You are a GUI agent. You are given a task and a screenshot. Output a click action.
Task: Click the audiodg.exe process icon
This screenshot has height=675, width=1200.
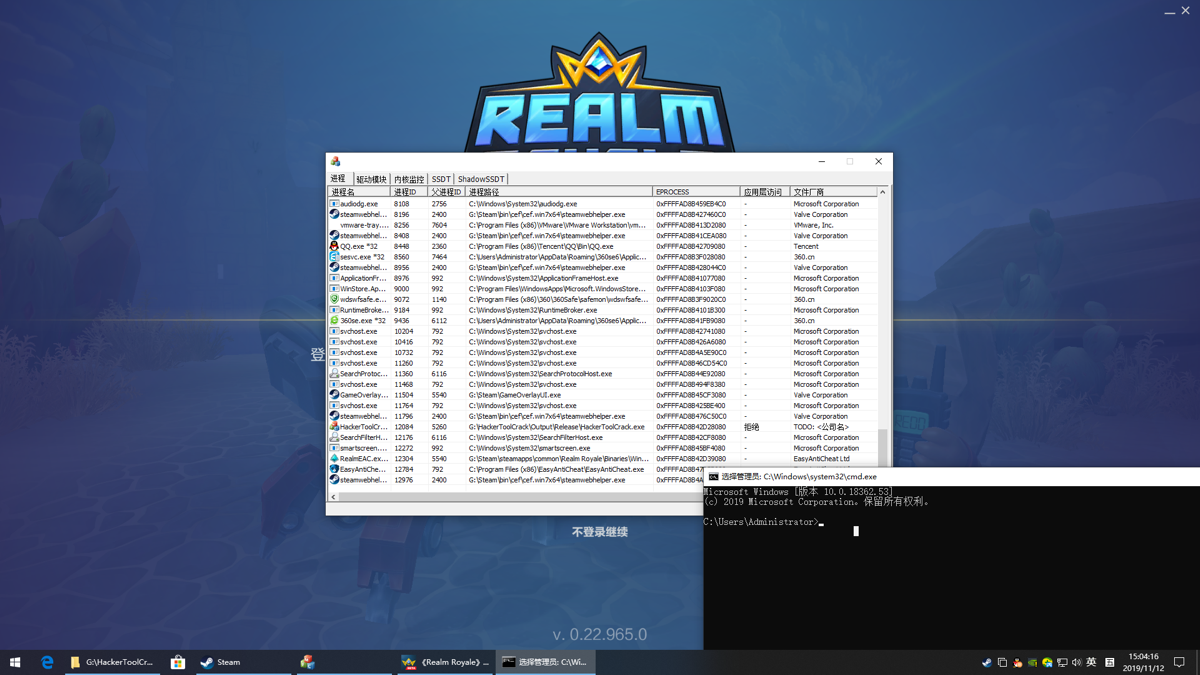pos(334,204)
